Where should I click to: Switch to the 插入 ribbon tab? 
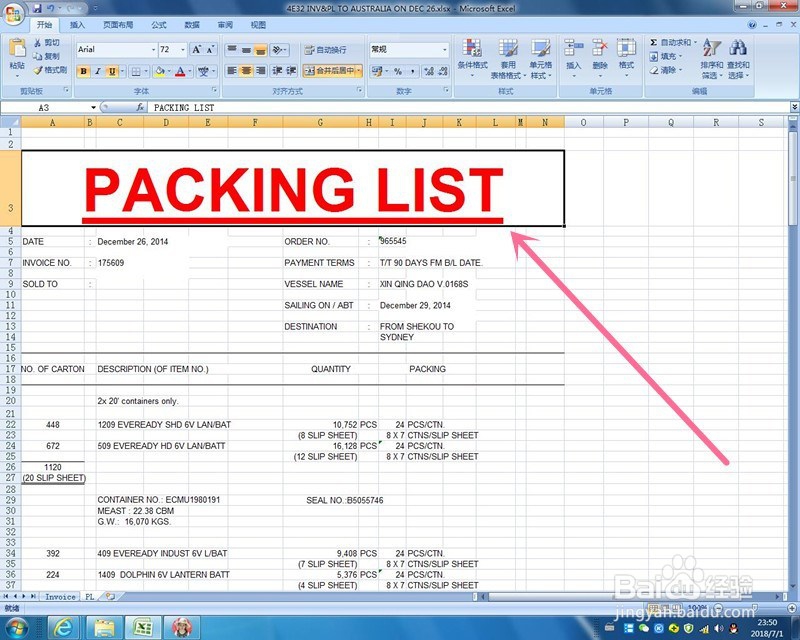[77, 25]
